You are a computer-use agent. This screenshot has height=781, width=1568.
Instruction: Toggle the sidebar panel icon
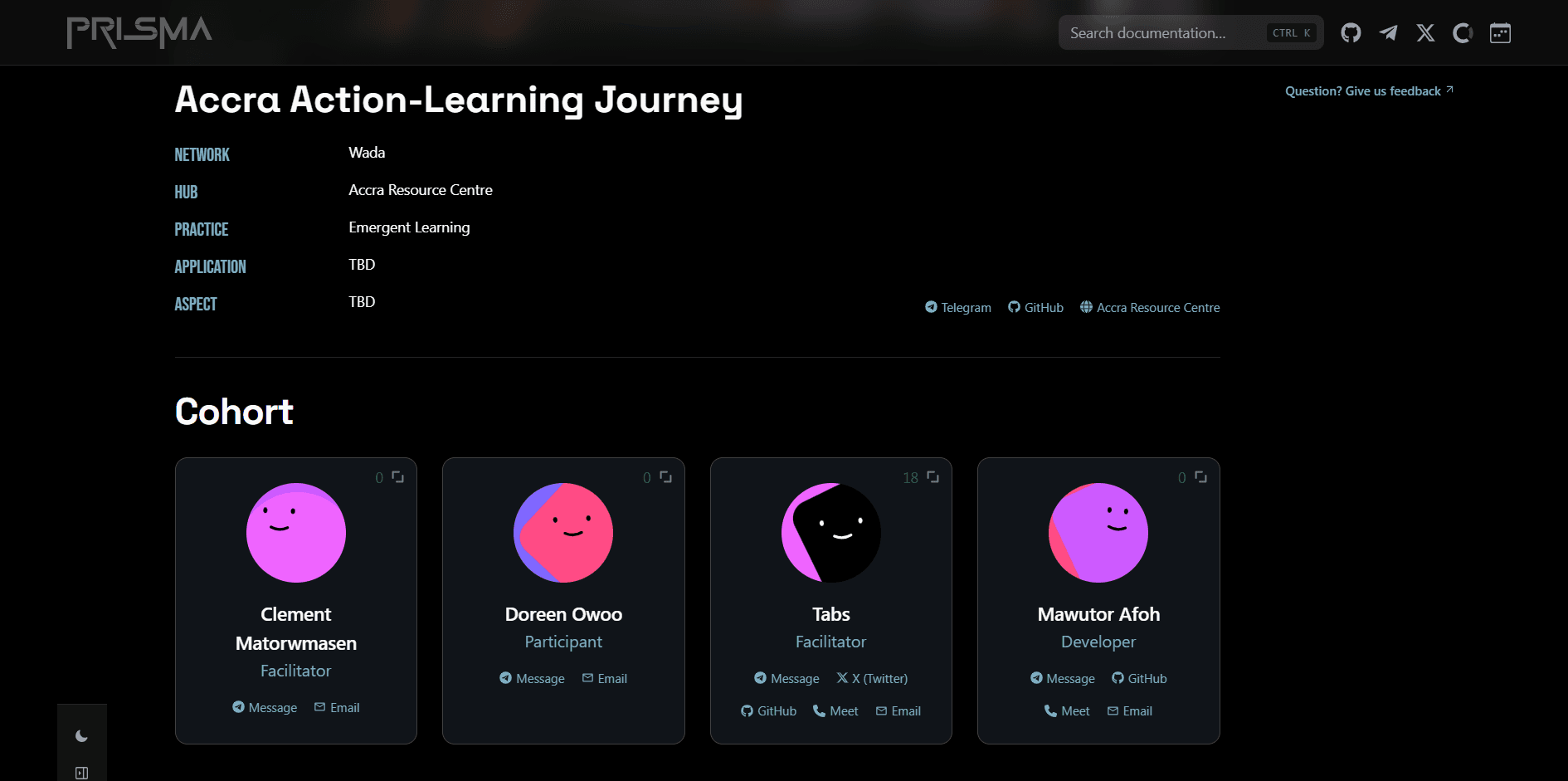(x=81, y=773)
